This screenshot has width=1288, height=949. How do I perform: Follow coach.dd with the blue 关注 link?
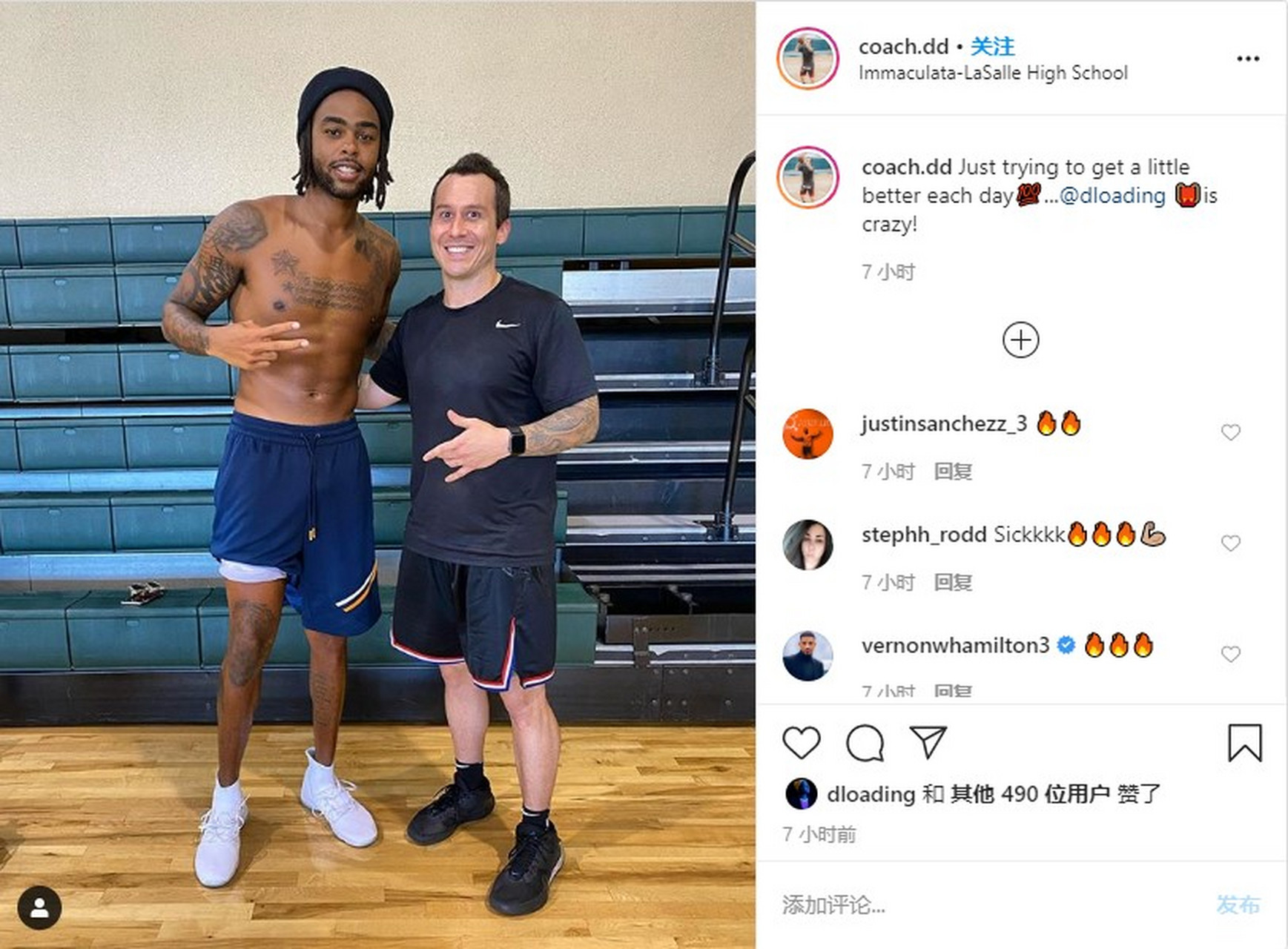992,46
